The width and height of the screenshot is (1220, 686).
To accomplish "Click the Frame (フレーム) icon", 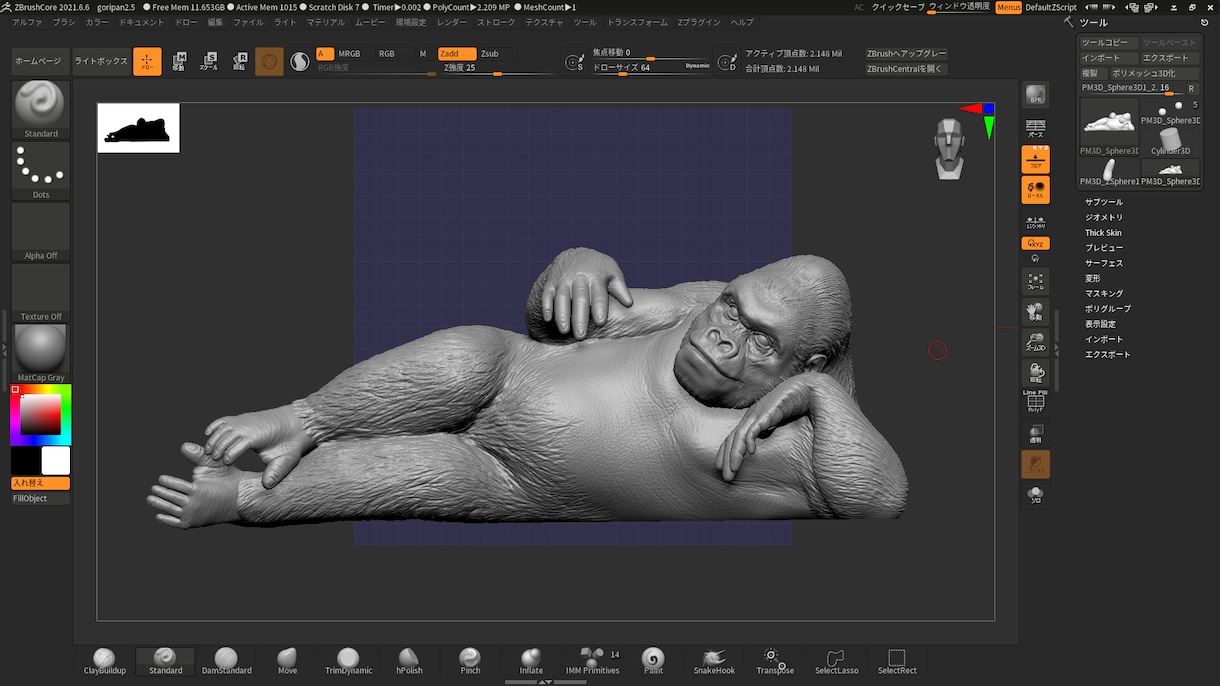I will pyautogui.click(x=1035, y=282).
